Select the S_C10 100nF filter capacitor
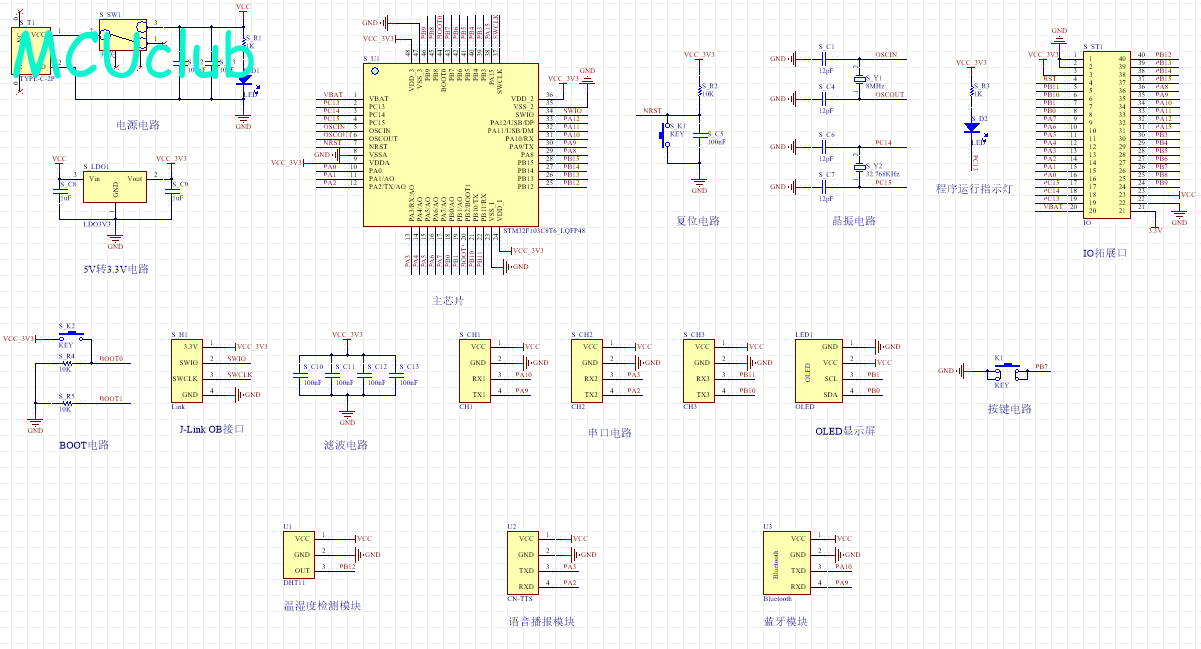The image size is (1201, 649). tap(299, 376)
